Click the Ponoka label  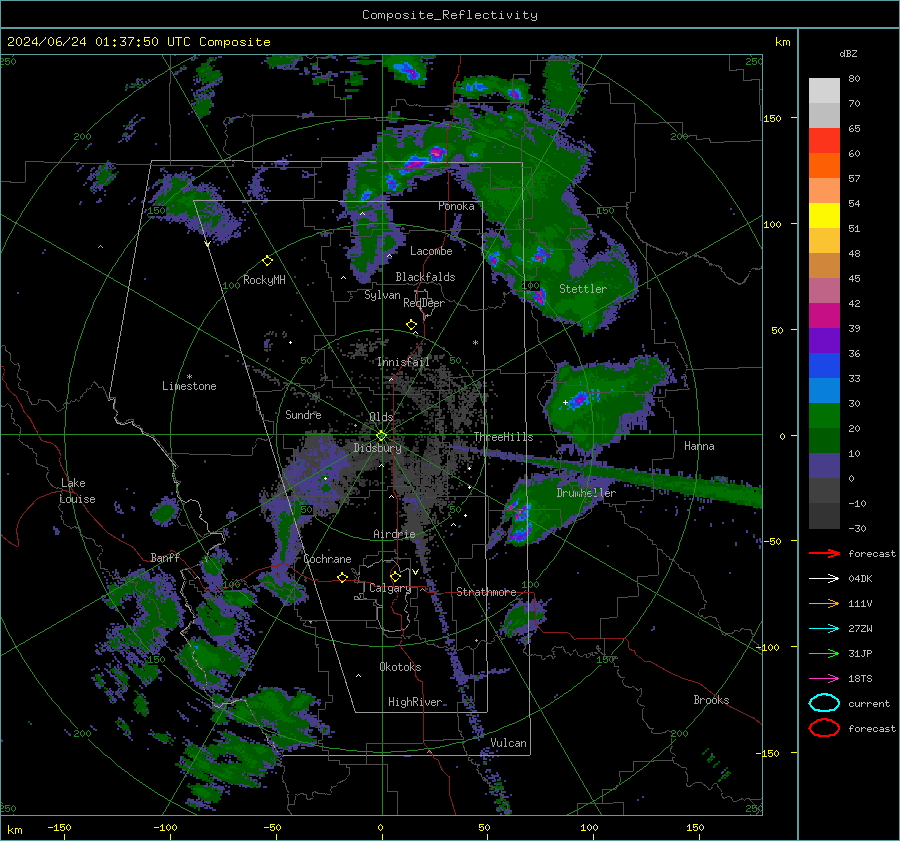[456, 206]
